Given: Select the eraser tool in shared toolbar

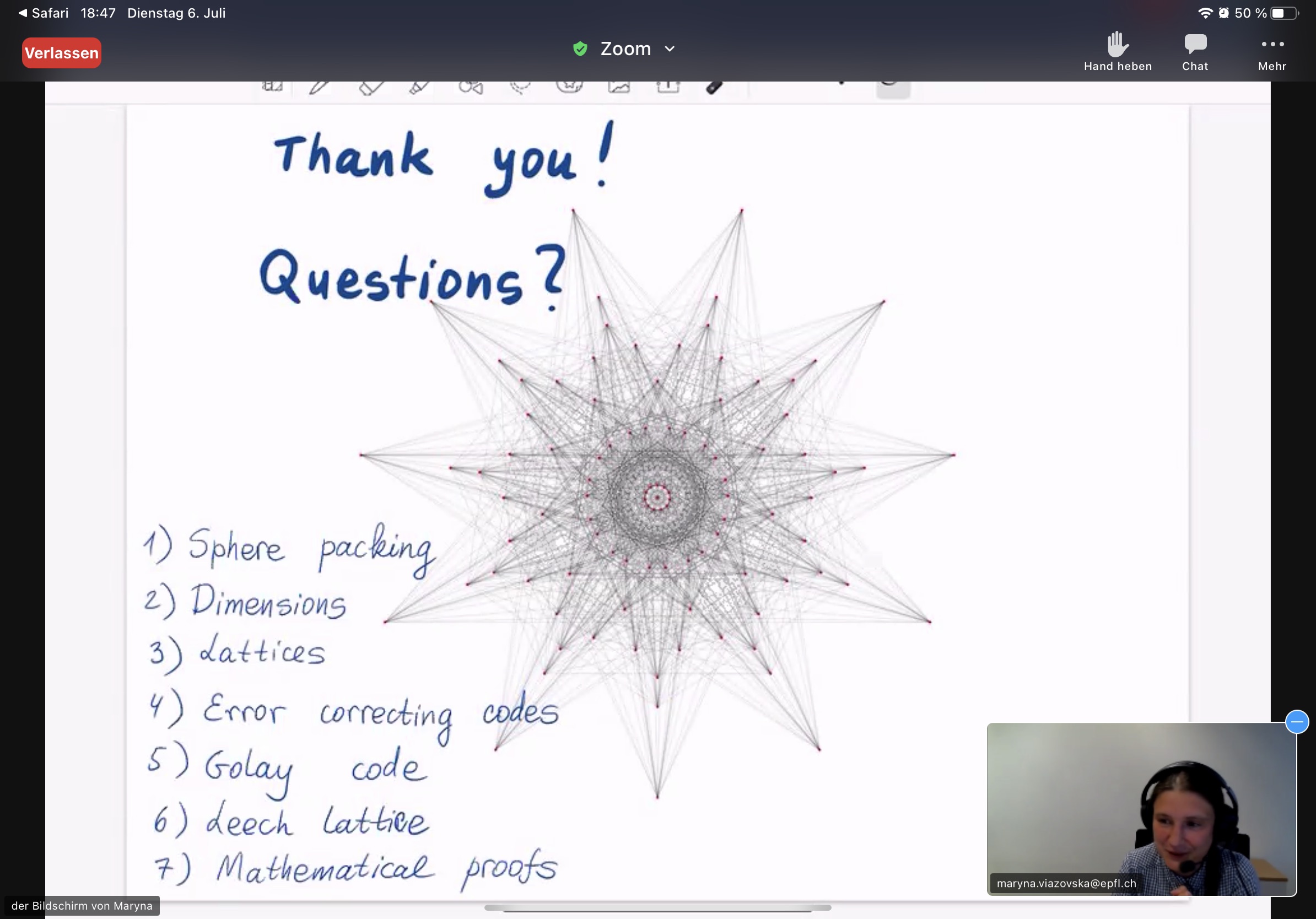Looking at the screenshot, I should coord(371,87).
